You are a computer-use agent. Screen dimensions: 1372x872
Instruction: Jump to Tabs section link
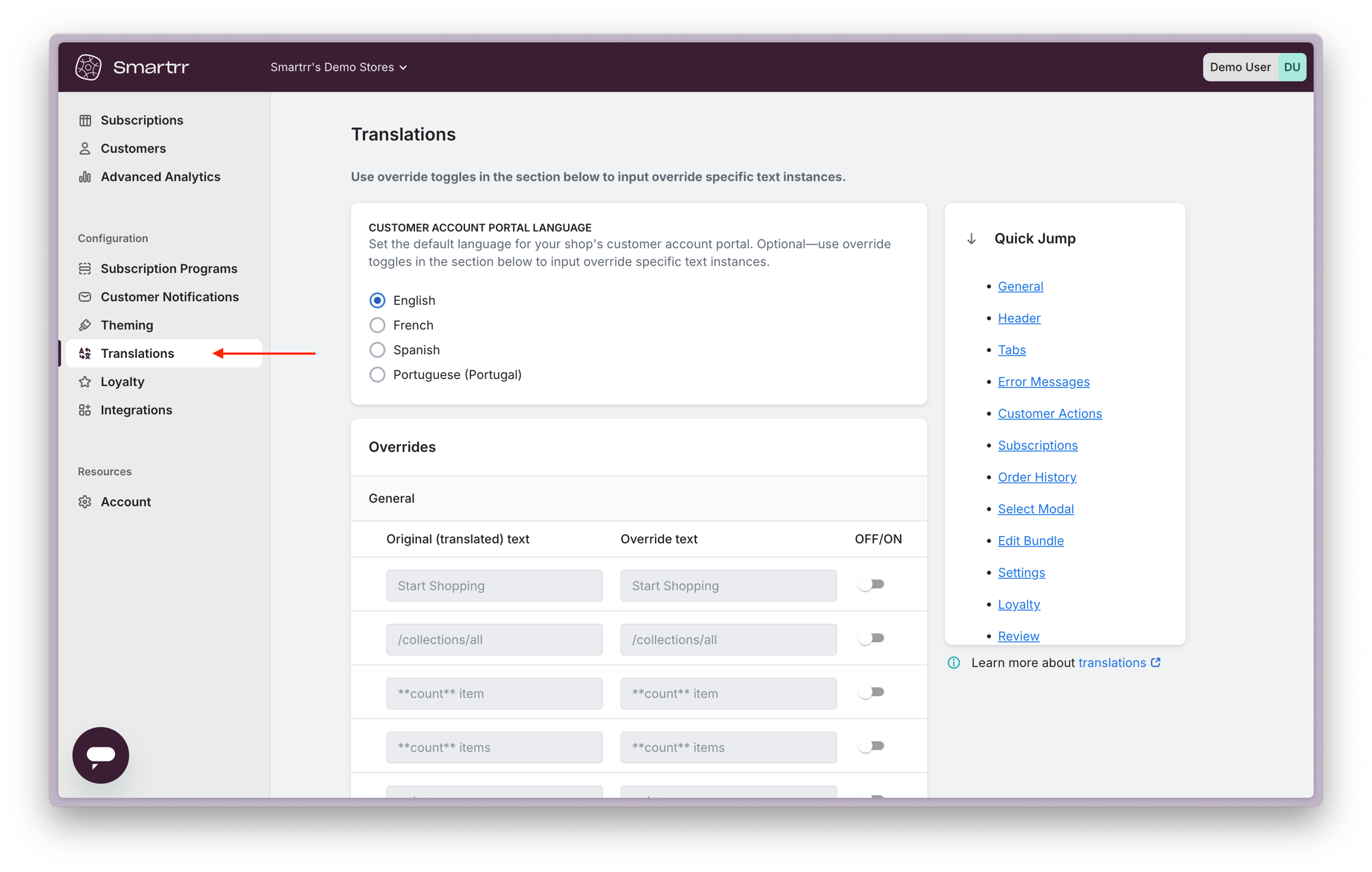(x=1012, y=350)
